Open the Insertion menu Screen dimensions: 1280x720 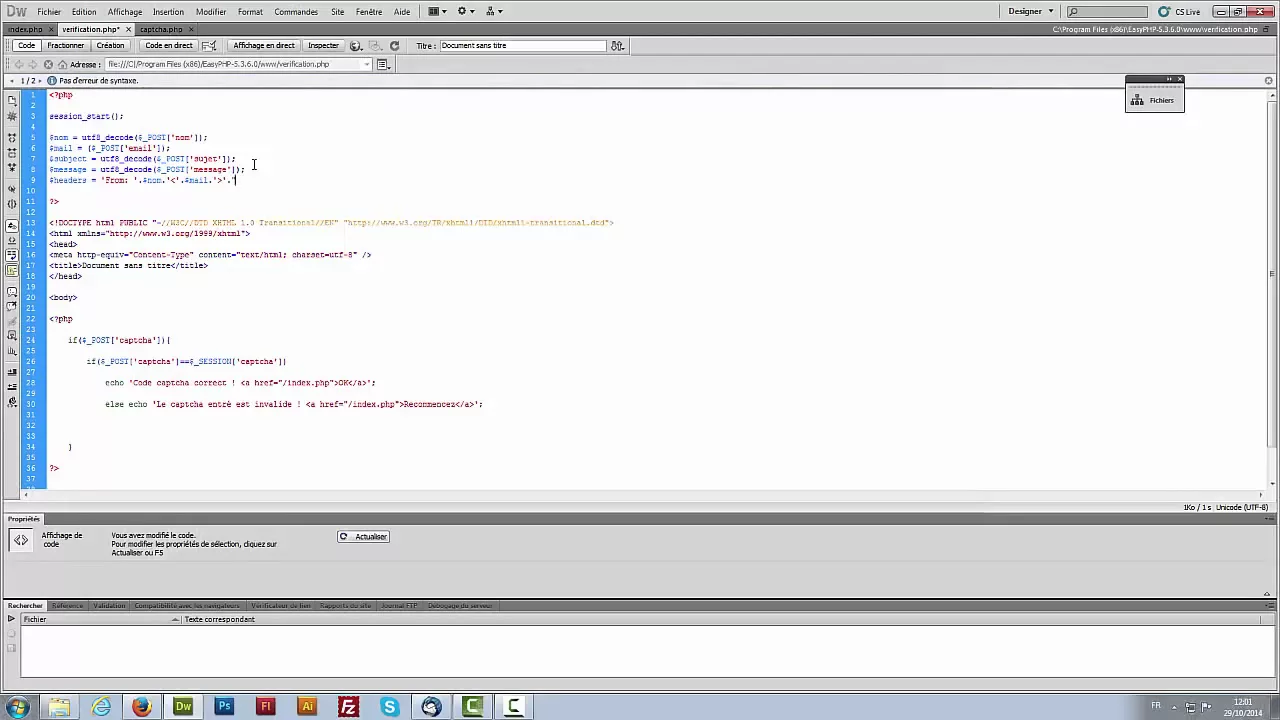click(168, 12)
